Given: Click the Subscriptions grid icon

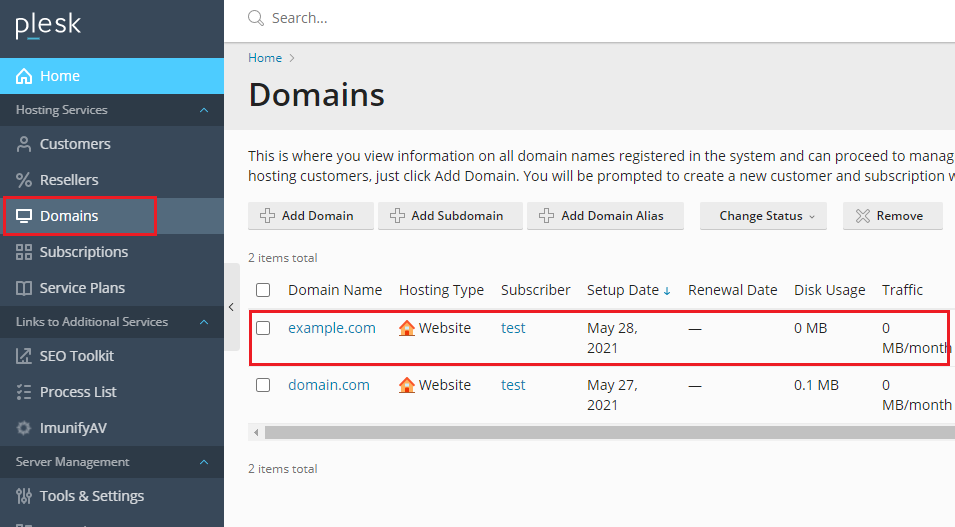Looking at the screenshot, I should 24,252.
